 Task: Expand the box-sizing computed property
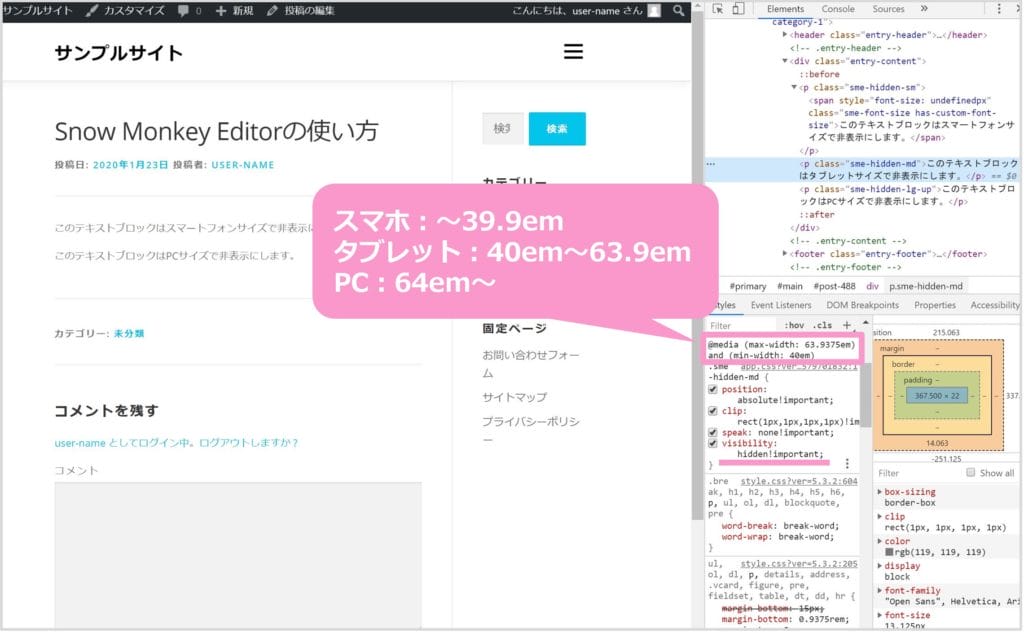click(879, 492)
